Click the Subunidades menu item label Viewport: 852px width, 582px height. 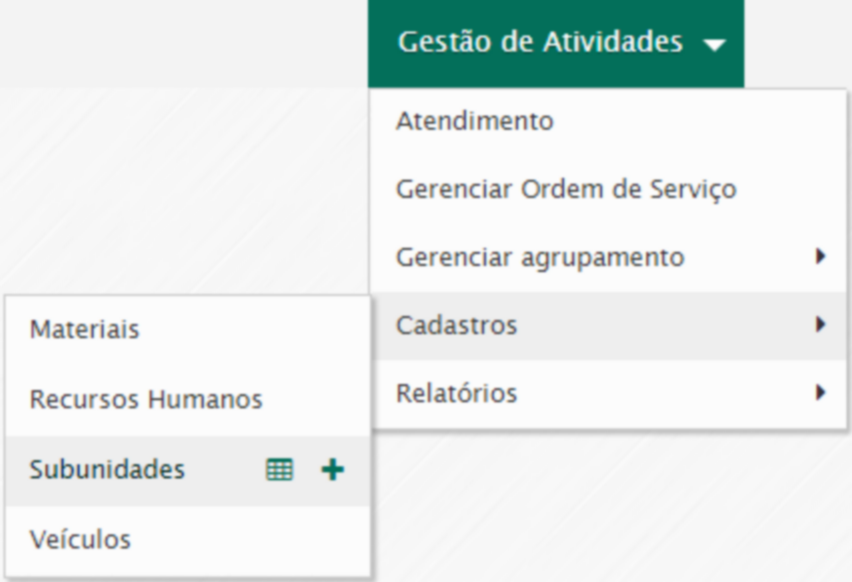pos(107,470)
